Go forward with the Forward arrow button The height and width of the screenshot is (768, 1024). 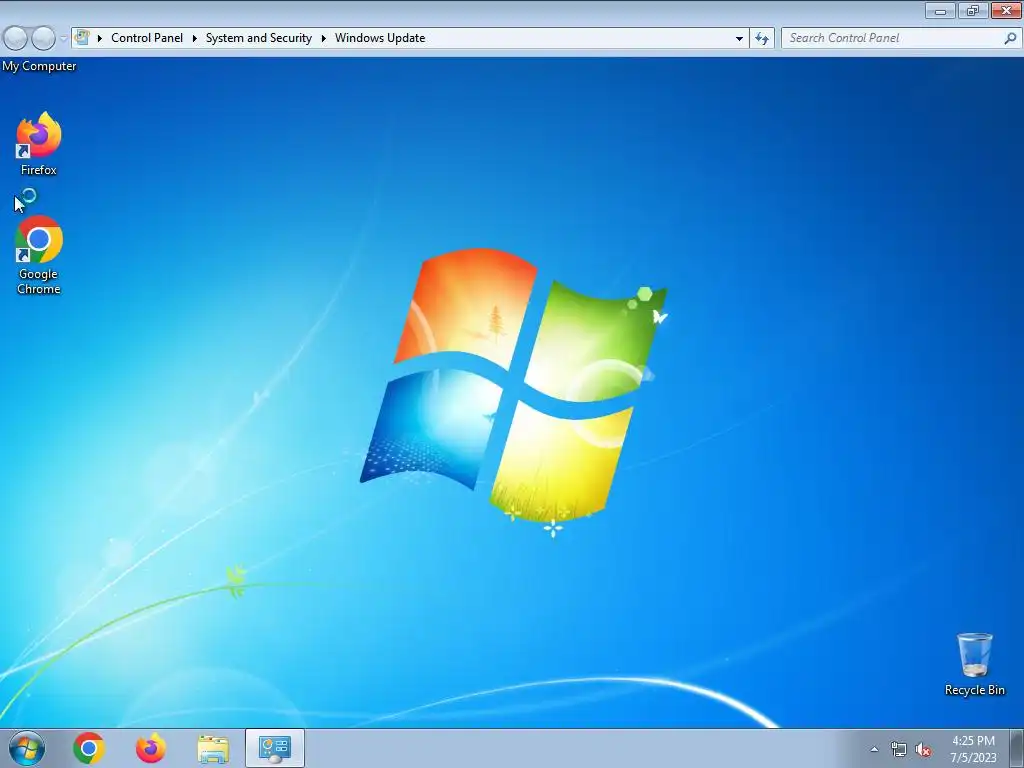coord(44,38)
